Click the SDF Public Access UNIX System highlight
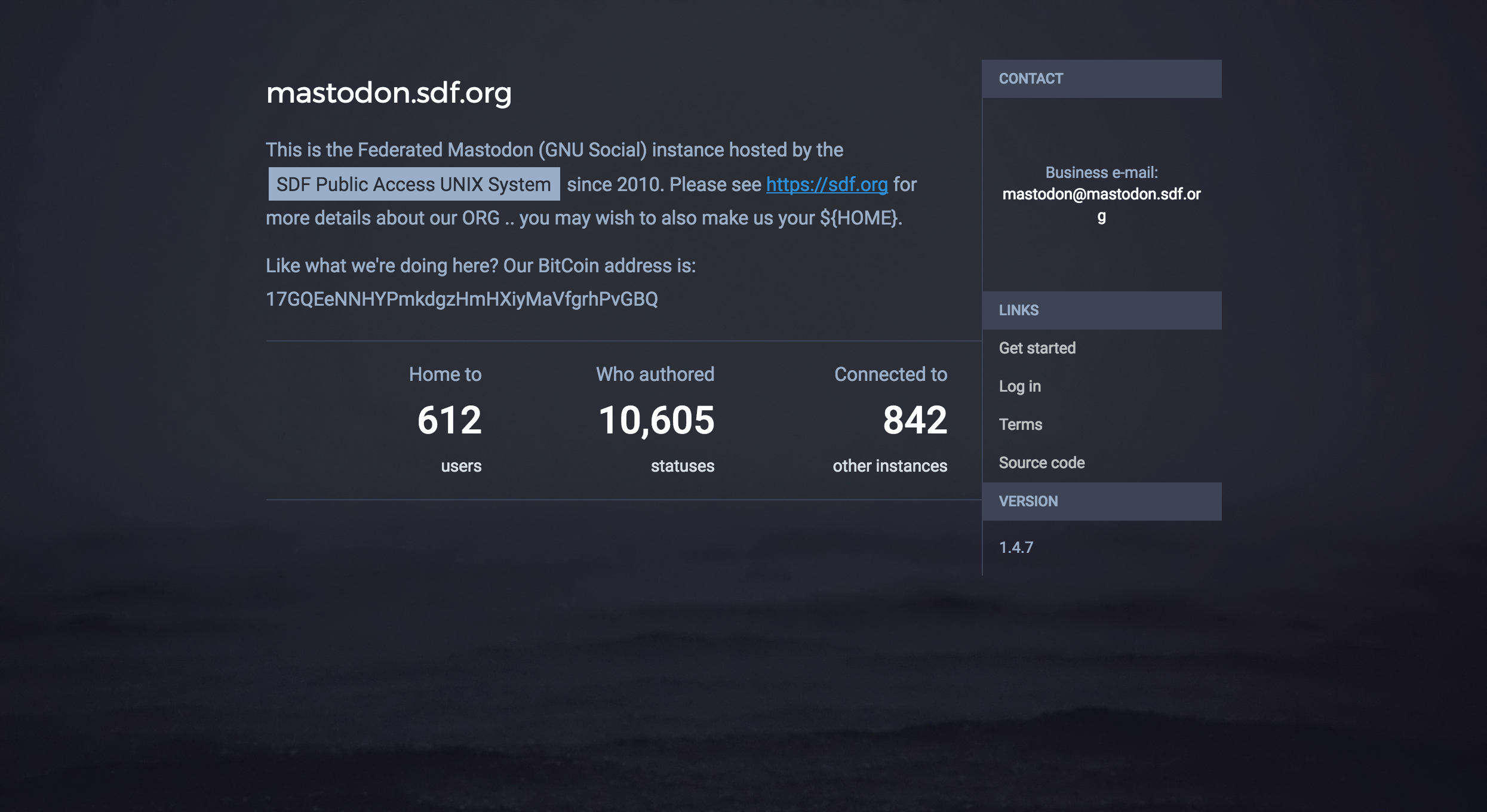The image size is (1487, 812). pos(414,184)
